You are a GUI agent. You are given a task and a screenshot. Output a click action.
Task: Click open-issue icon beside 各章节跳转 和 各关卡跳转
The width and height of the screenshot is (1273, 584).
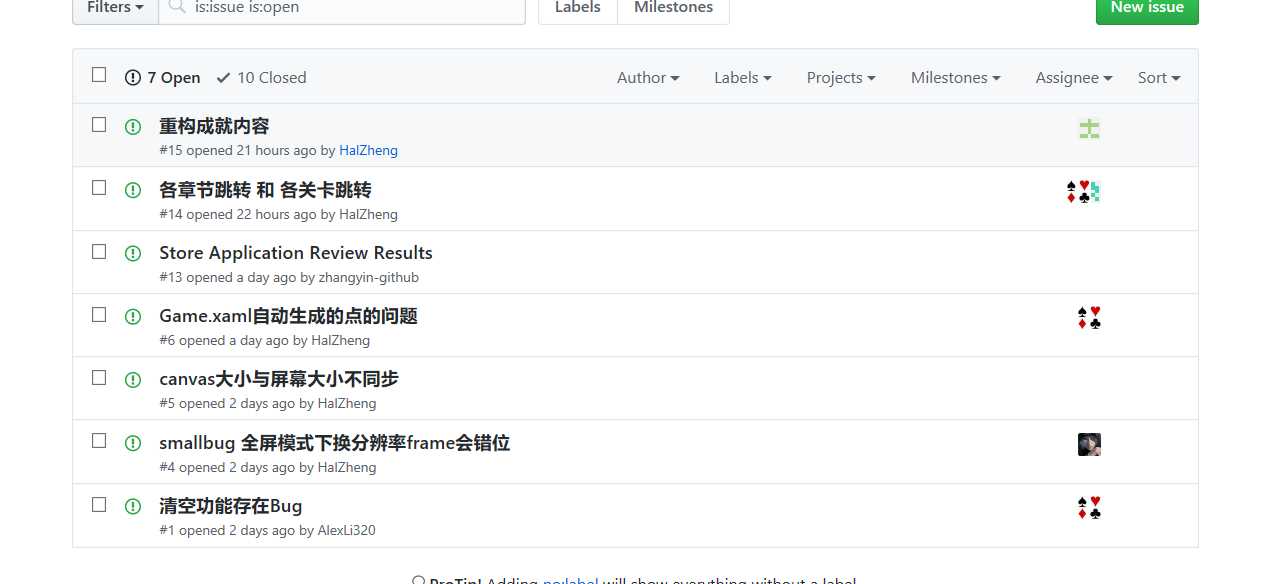coord(133,190)
